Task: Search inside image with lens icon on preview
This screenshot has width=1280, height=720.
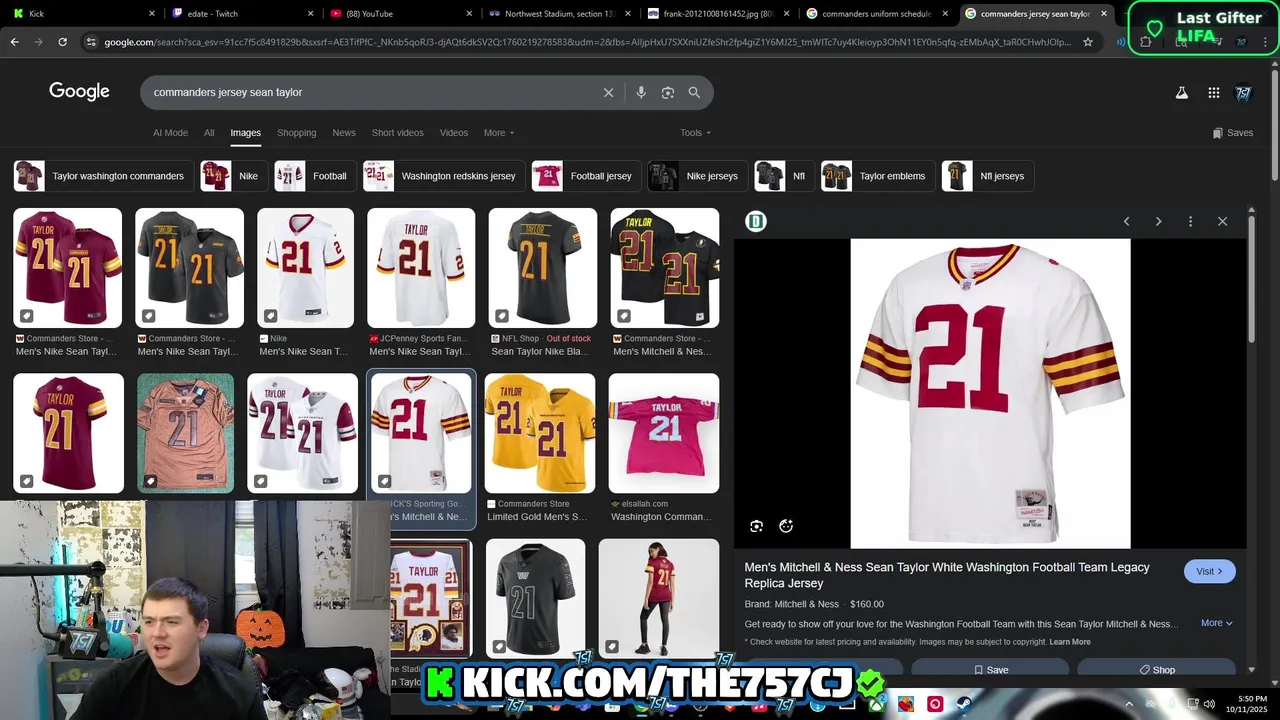Action: point(756,526)
